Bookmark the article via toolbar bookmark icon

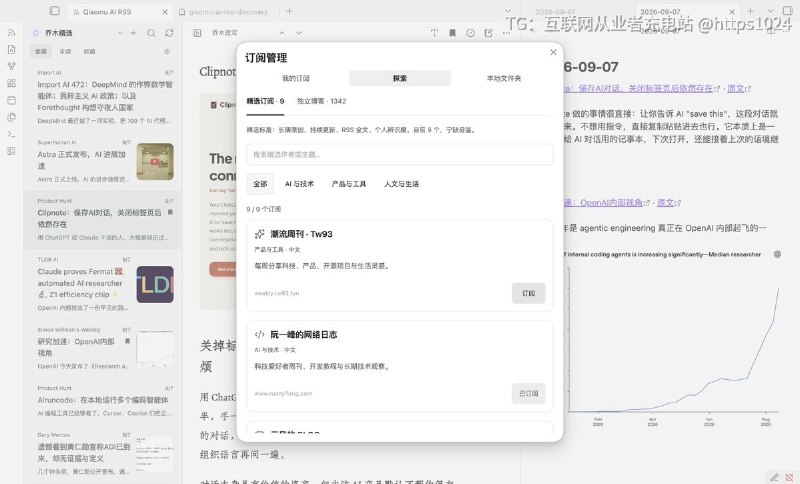click(x=452, y=33)
